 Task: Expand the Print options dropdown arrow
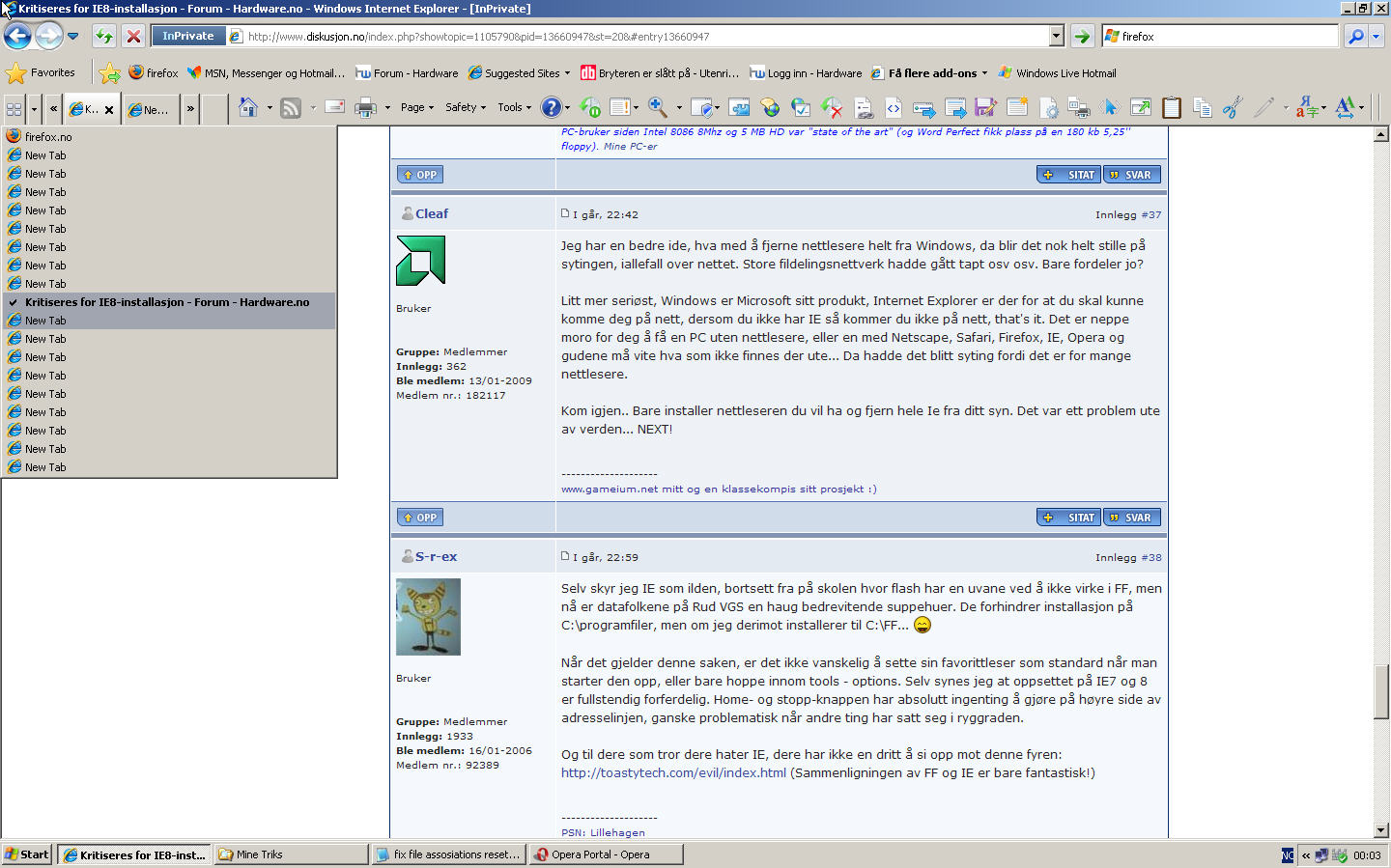387,107
